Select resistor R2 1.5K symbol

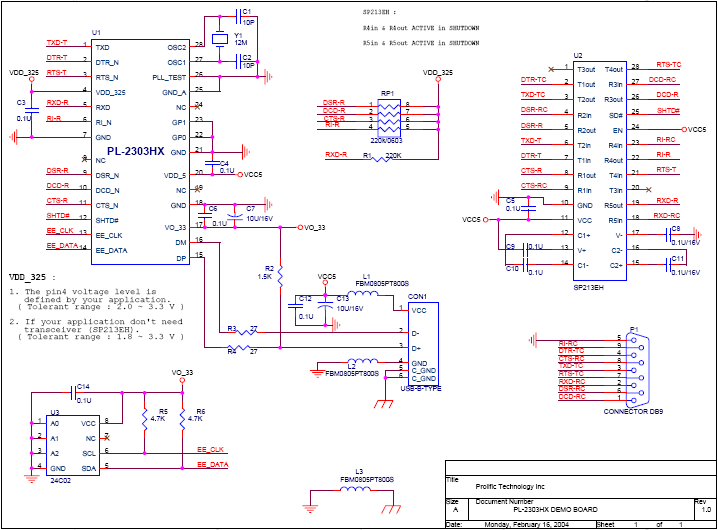click(281, 273)
